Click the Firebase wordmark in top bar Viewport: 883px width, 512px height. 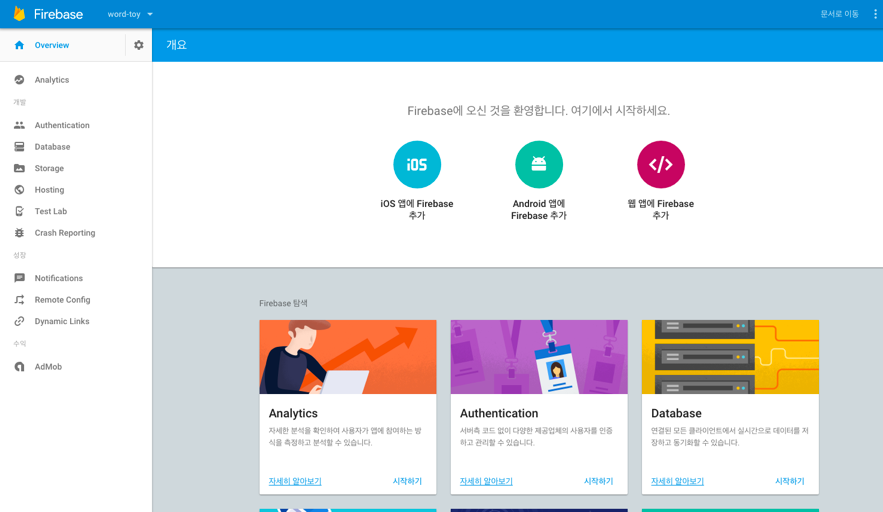pos(59,14)
